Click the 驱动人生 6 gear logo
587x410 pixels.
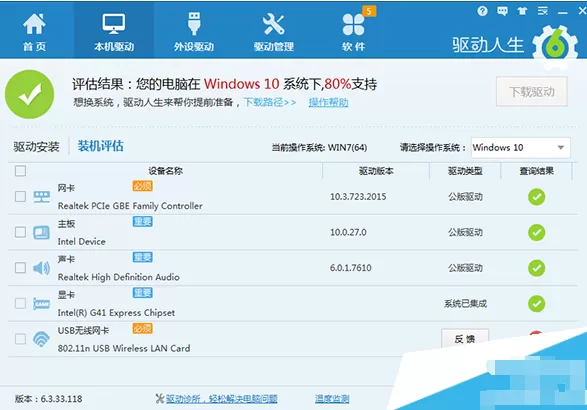pyautogui.click(x=555, y=46)
